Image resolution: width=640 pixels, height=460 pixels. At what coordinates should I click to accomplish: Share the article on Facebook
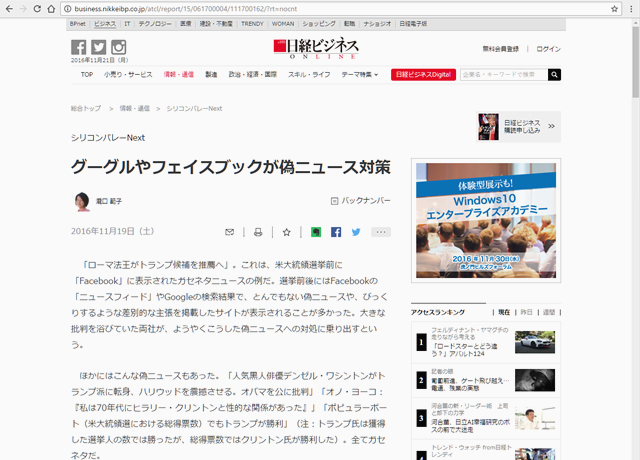pyautogui.click(x=336, y=232)
